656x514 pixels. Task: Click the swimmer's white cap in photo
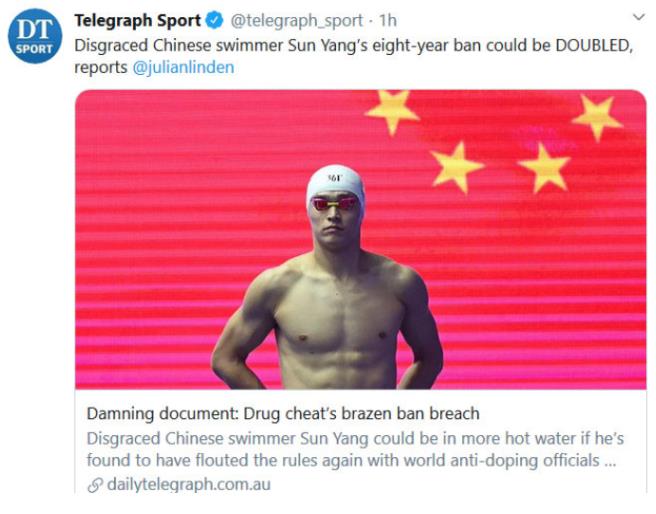coord(335,183)
